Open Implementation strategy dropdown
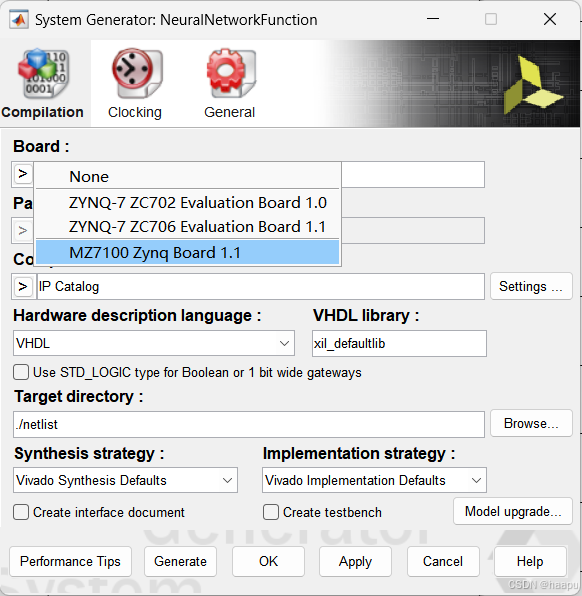The image size is (582, 596). pyautogui.click(x=374, y=480)
